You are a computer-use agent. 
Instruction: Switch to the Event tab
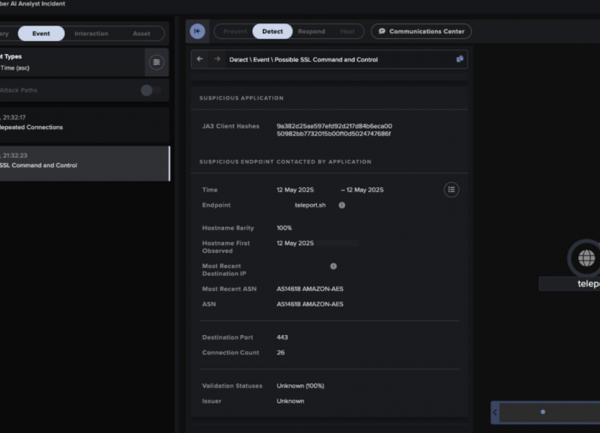41,34
